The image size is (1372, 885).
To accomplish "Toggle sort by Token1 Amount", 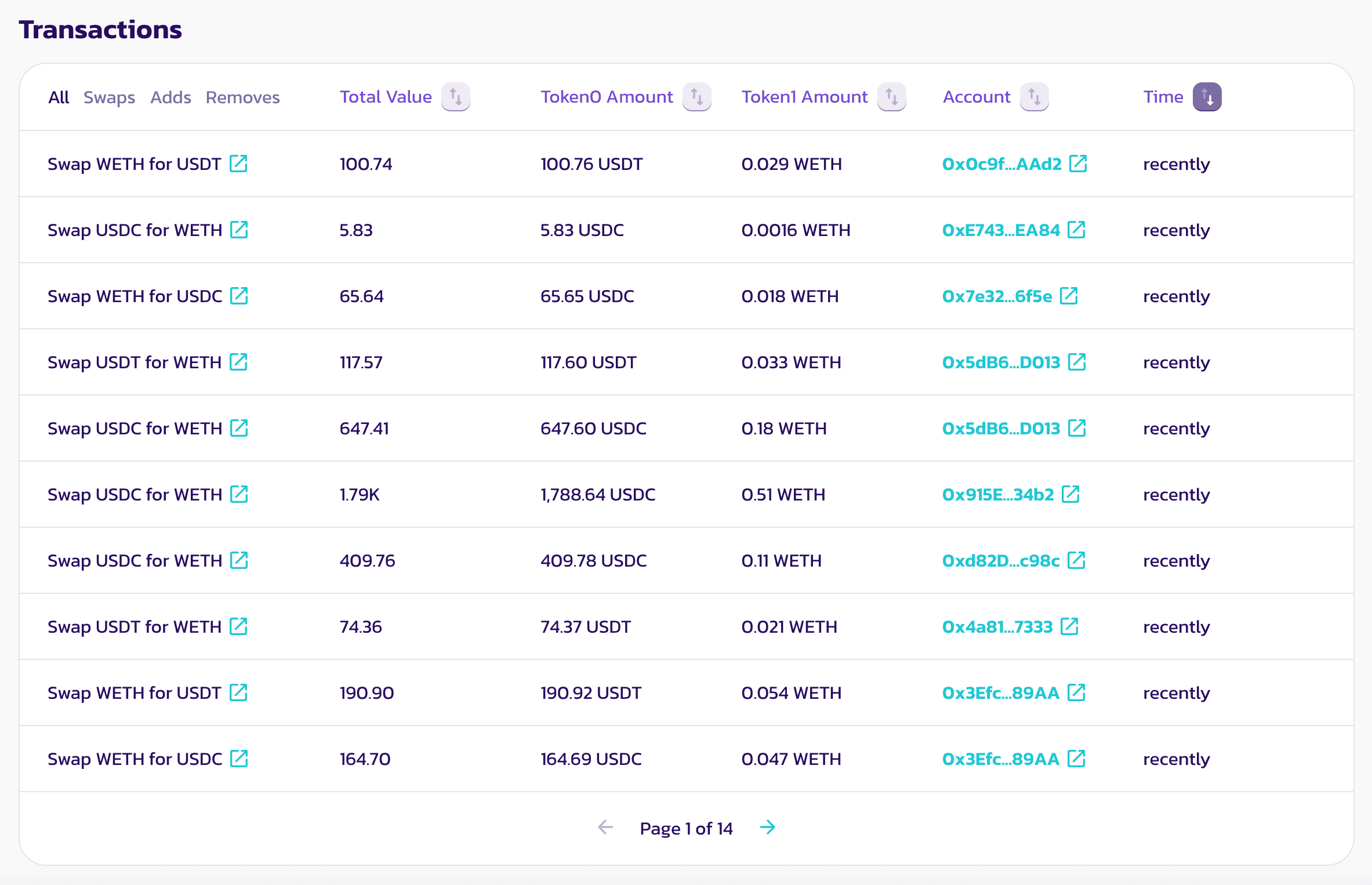I will coord(892,97).
